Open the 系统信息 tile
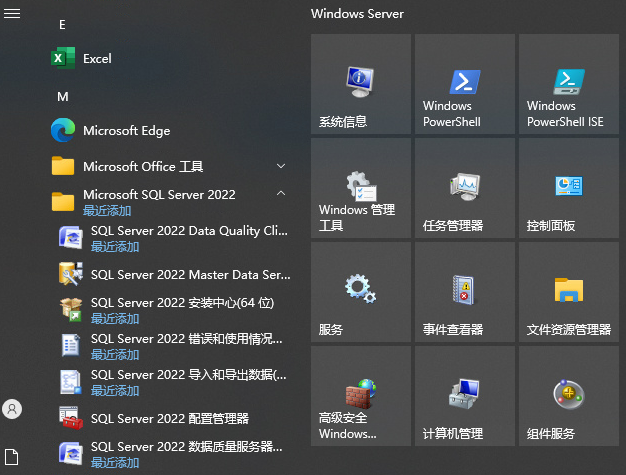The width and height of the screenshot is (626, 475). 361,84
